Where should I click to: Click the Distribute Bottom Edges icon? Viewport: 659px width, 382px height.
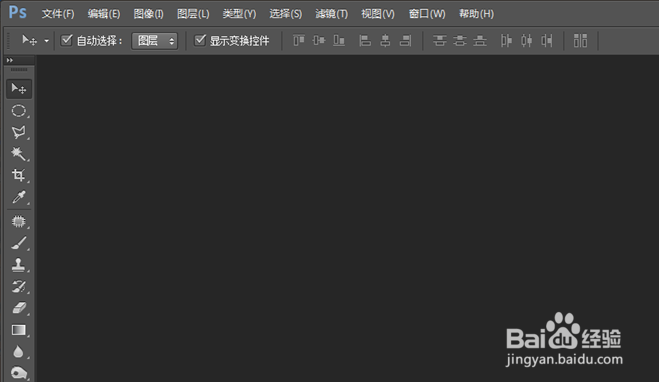(480, 41)
